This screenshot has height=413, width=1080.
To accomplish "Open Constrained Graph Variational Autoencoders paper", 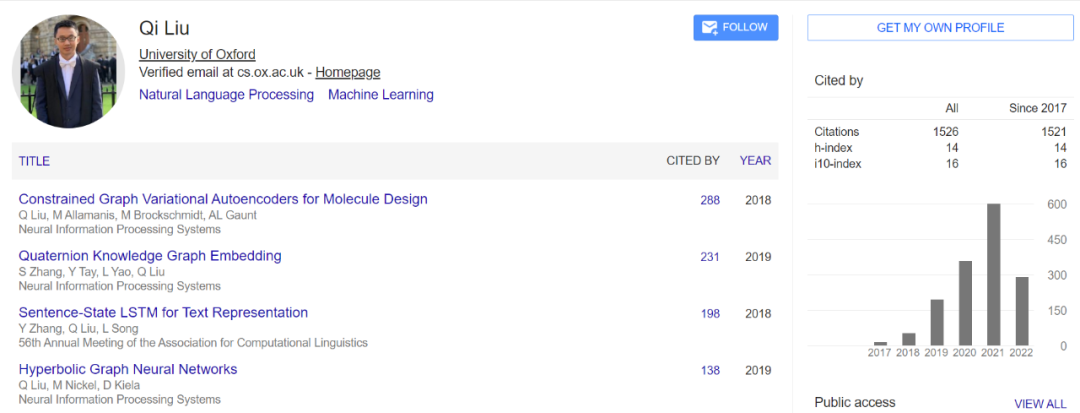I will pyautogui.click(x=223, y=199).
